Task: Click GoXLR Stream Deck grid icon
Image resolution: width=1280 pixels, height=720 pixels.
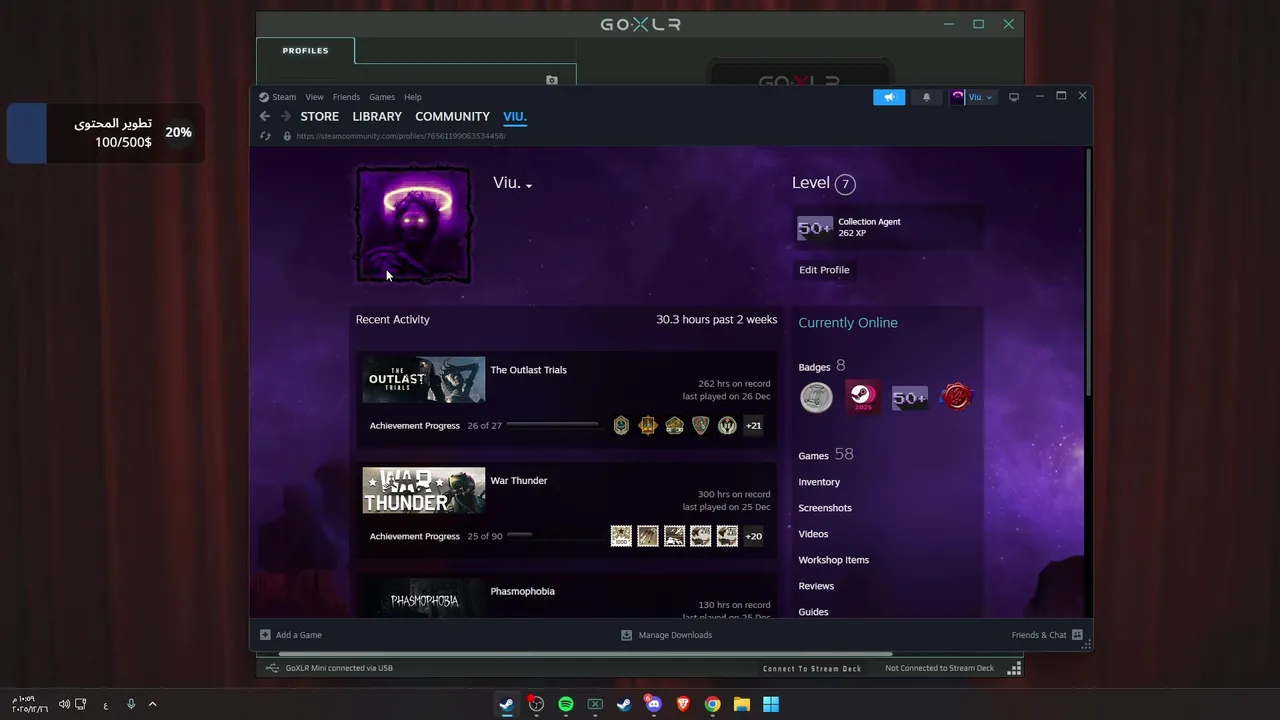Action: (1014, 668)
